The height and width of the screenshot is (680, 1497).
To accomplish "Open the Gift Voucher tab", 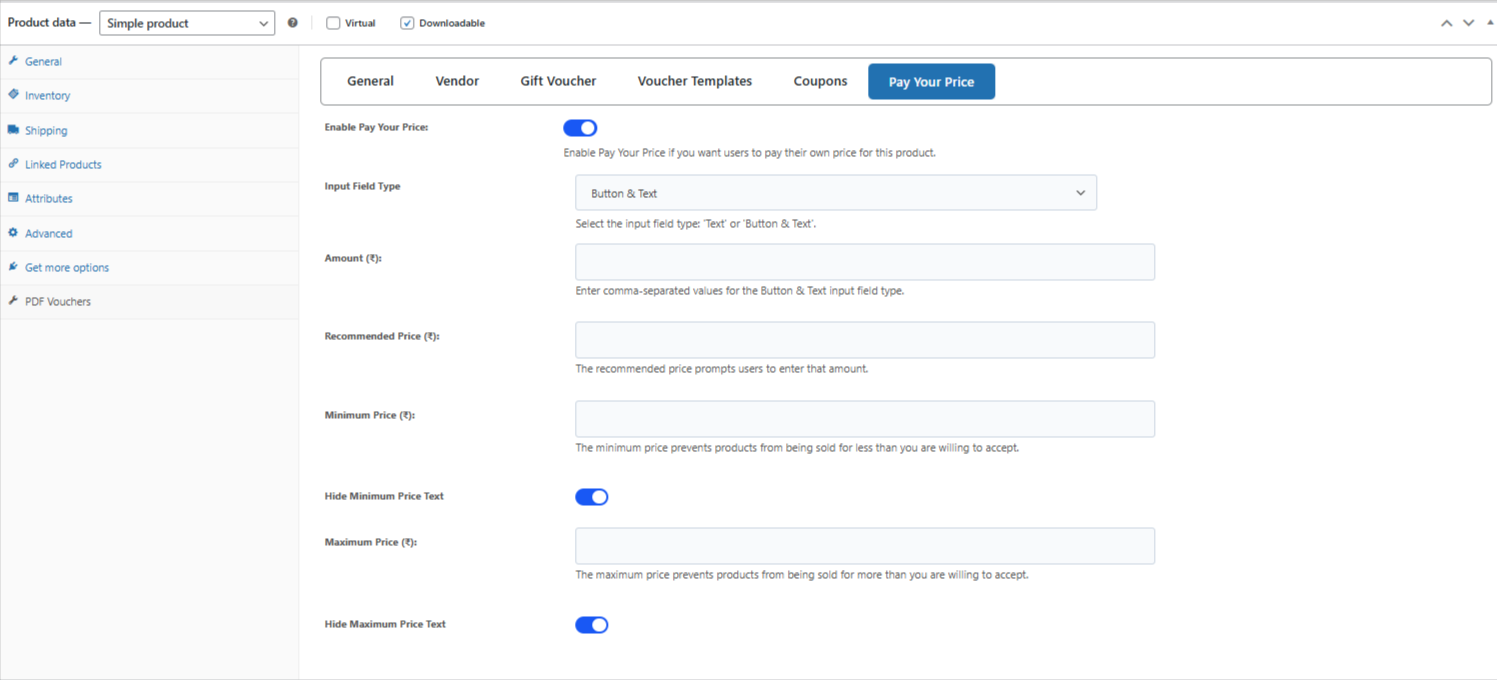I will click(558, 81).
